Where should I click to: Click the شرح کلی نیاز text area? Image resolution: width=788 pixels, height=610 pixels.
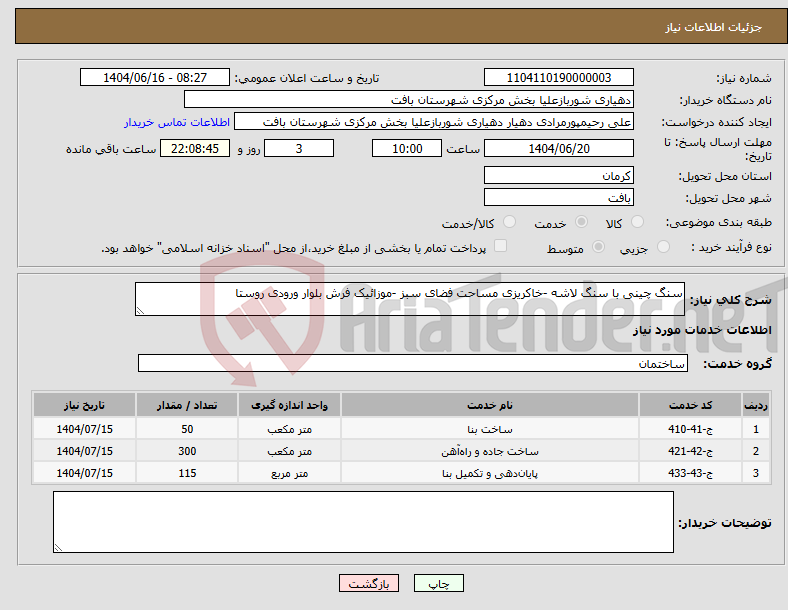pos(410,299)
